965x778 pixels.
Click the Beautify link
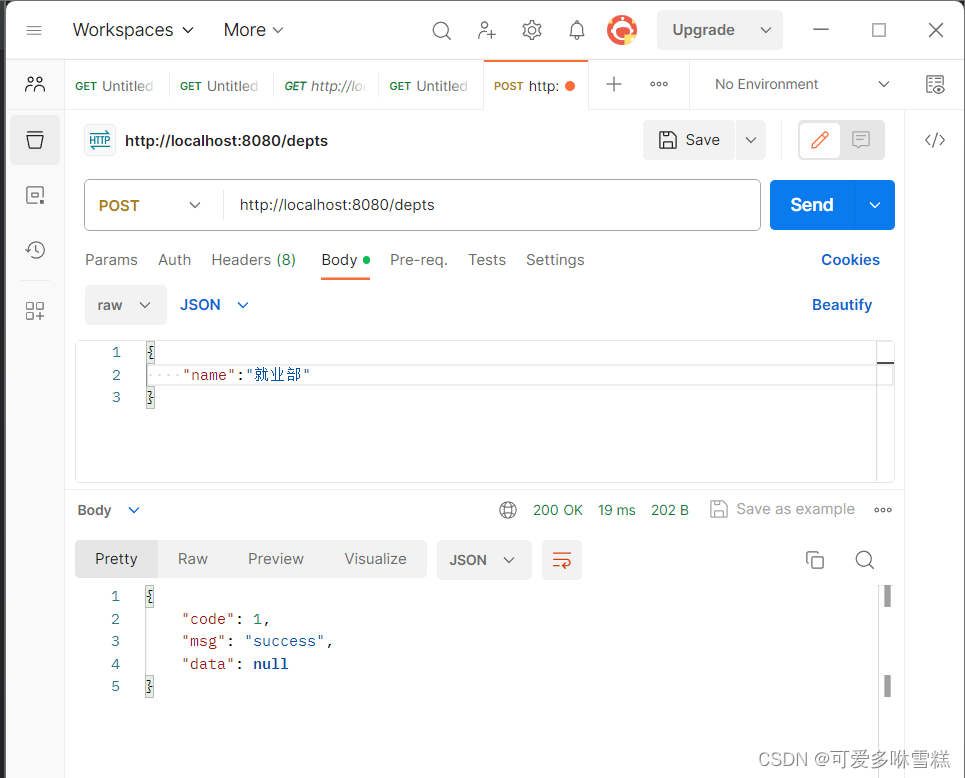pos(842,304)
